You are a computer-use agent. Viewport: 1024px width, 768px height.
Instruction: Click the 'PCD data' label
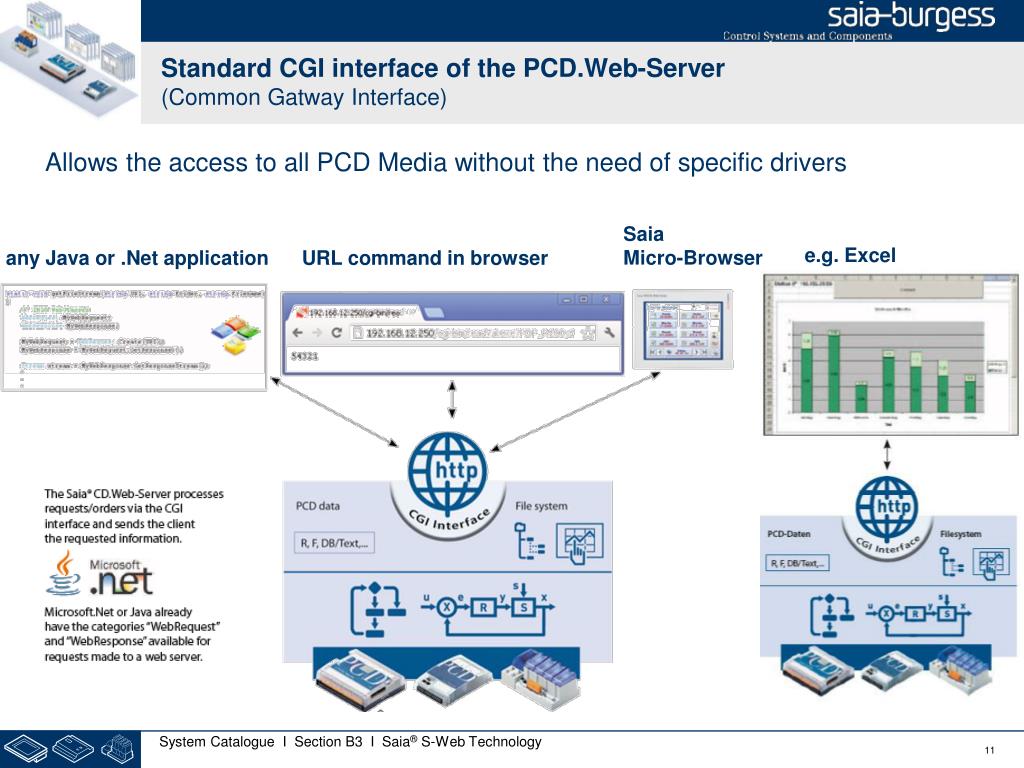[x=317, y=505]
